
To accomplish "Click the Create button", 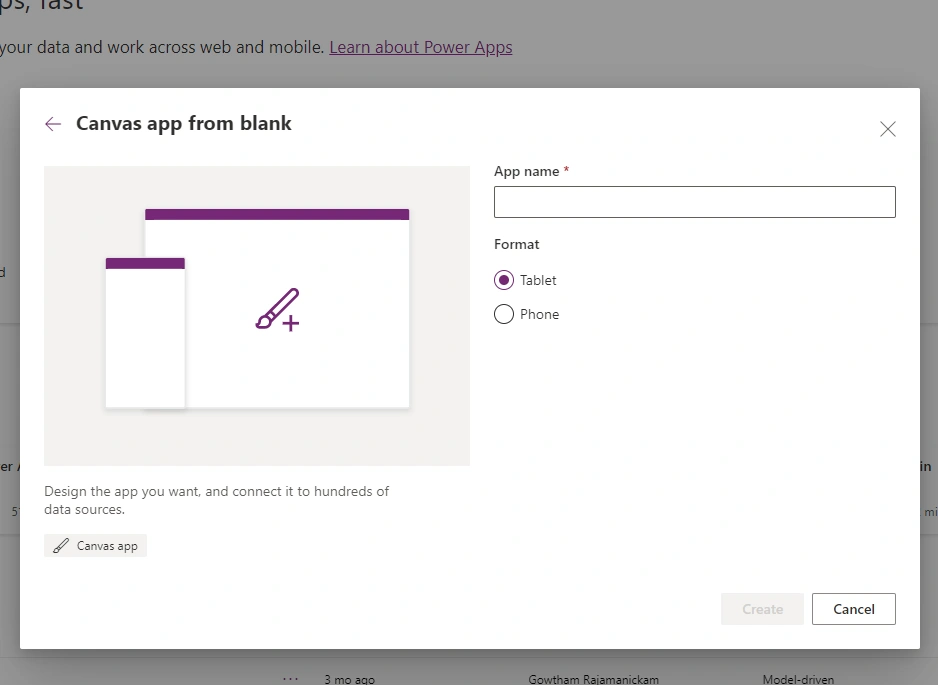I will [x=762, y=609].
